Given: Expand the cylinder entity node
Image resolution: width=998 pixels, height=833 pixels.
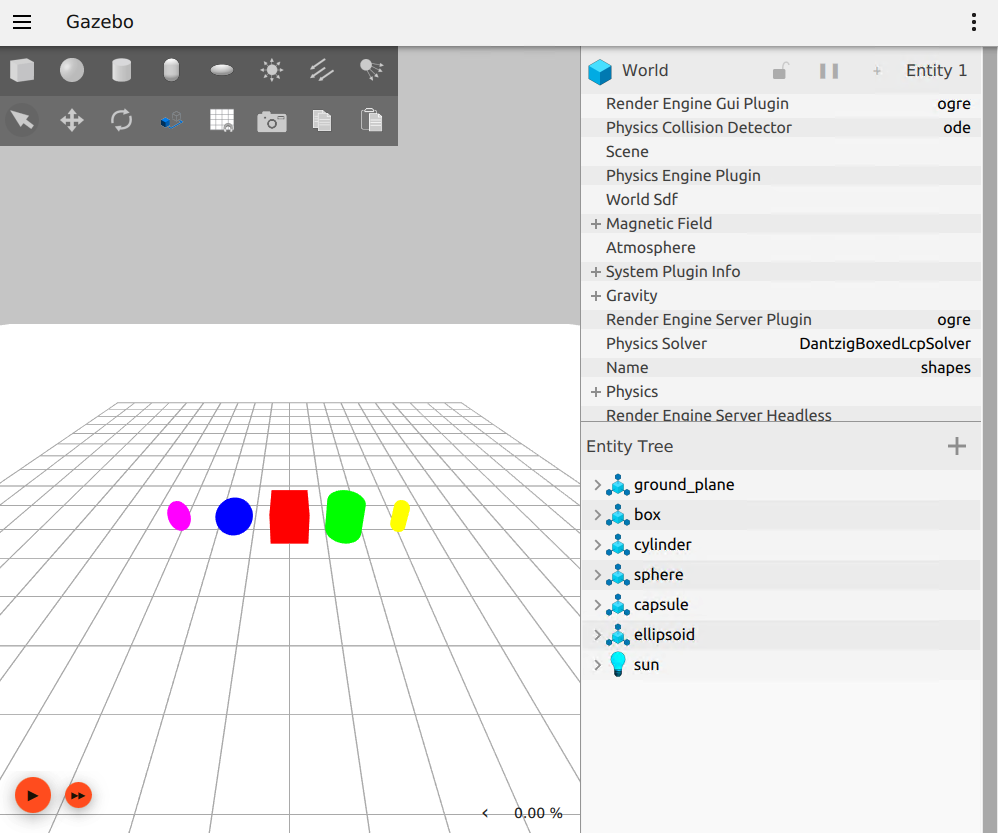Looking at the screenshot, I should click(597, 545).
